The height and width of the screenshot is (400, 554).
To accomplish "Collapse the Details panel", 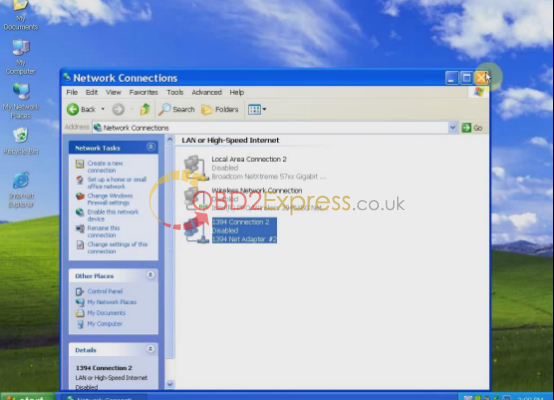I will (x=151, y=349).
